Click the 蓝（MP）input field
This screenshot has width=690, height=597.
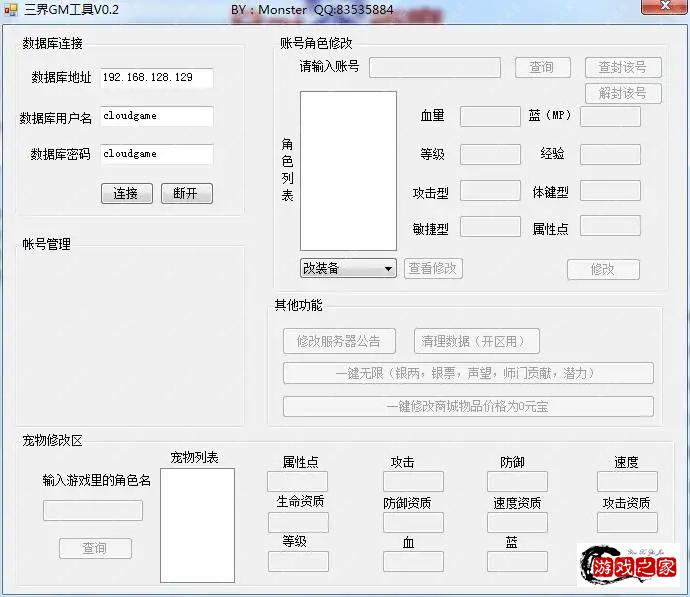point(610,117)
